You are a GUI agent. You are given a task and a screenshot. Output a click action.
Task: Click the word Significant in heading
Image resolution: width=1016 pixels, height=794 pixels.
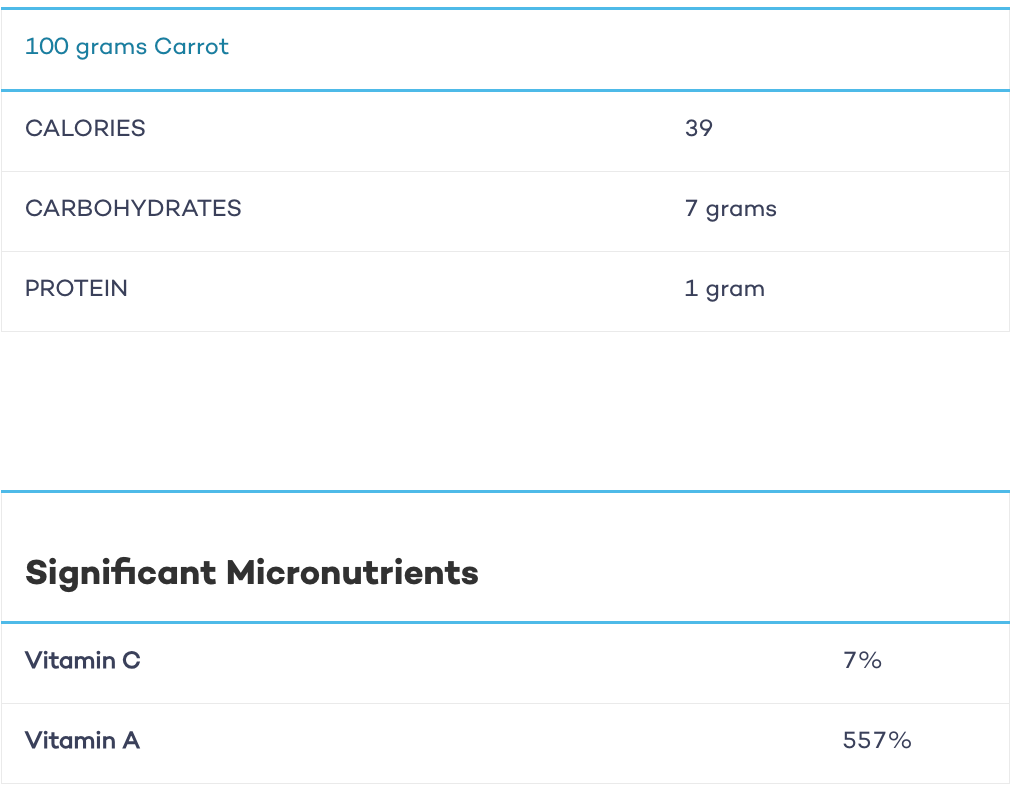(x=121, y=574)
